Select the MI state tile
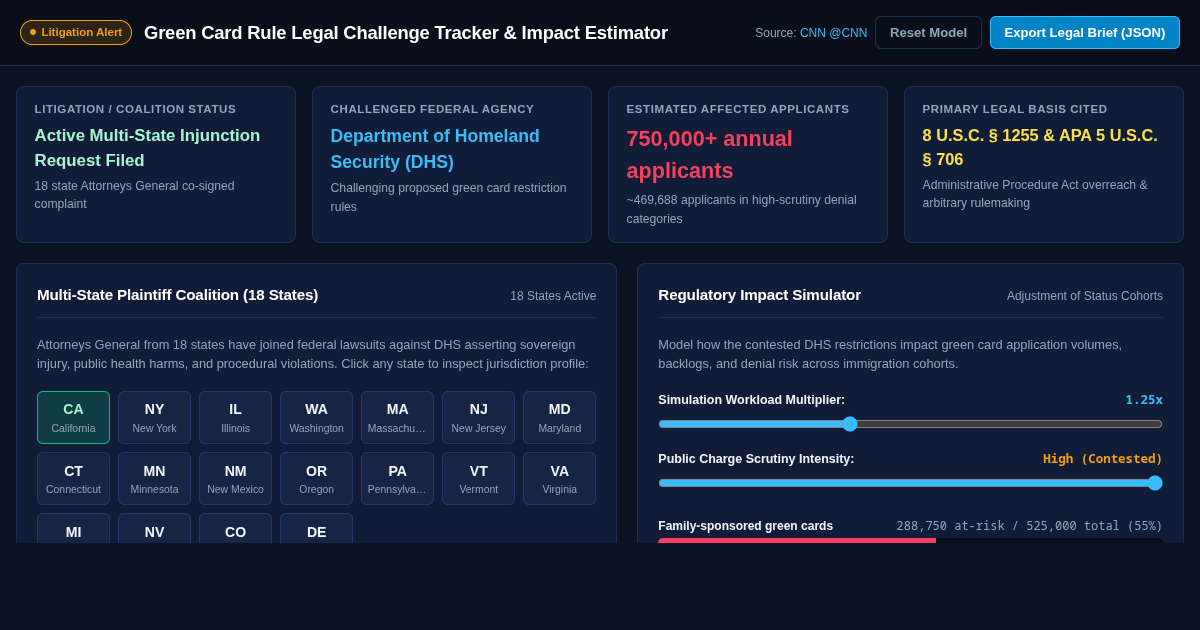Viewport: 1200px width, 630px height. coord(73,529)
